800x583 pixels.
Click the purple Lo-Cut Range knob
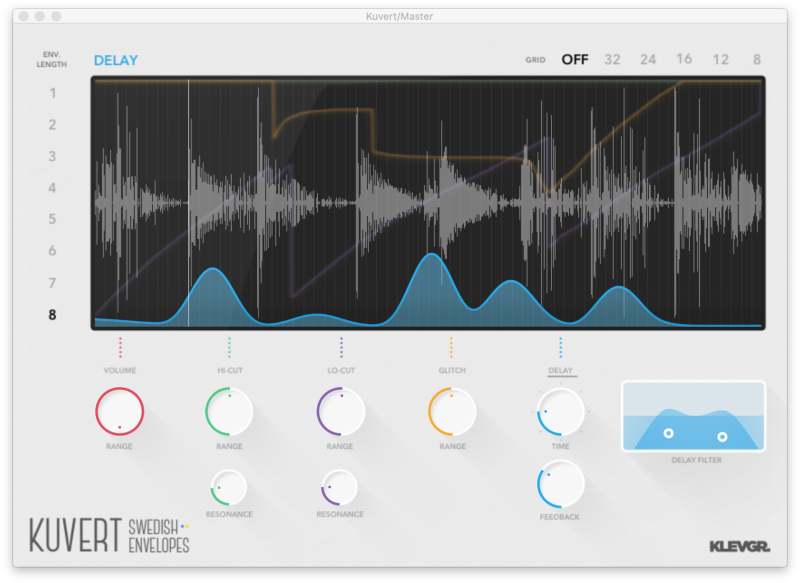pos(340,411)
